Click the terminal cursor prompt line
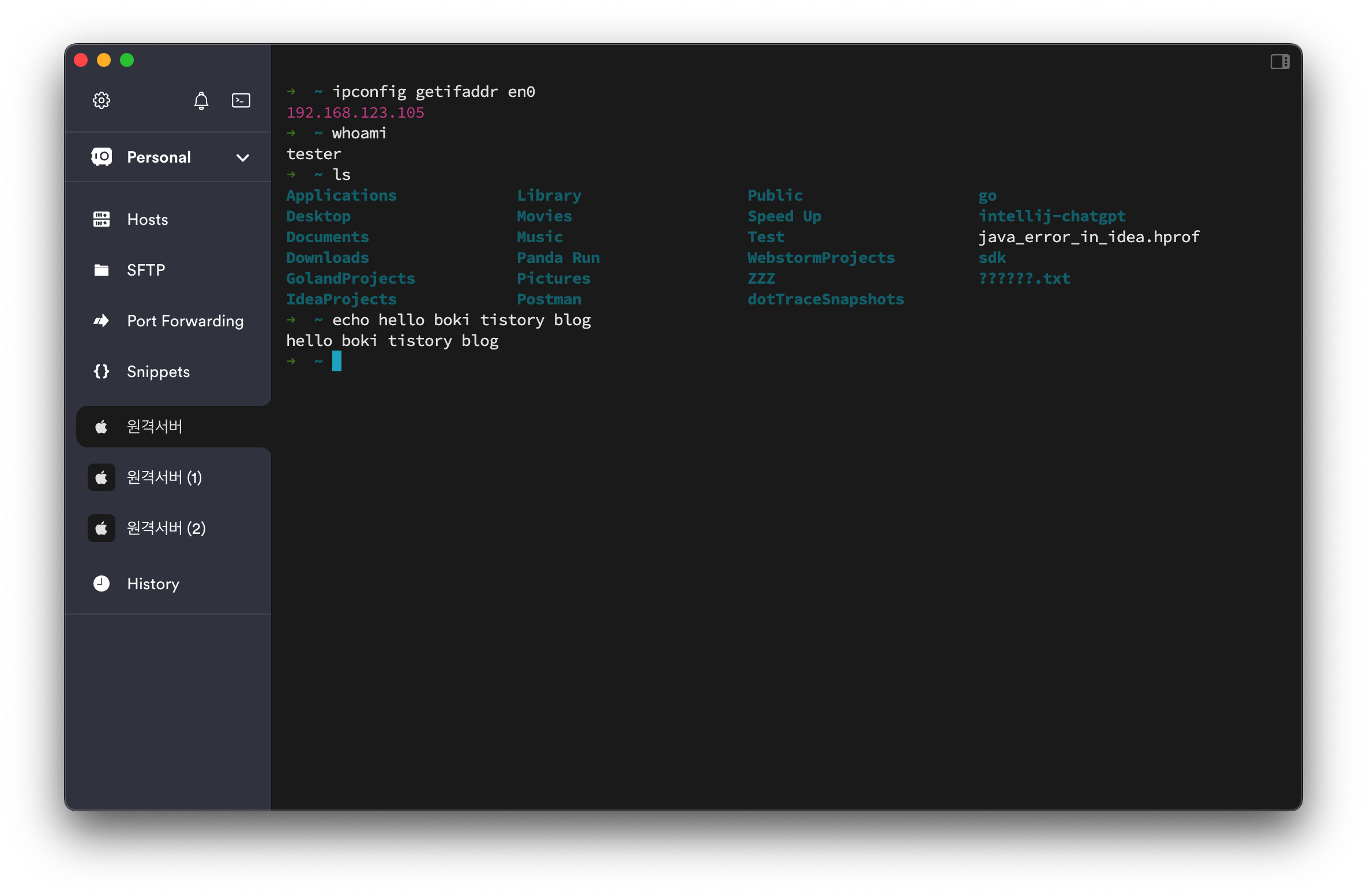Viewport: 1367px width, 896px height. (x=337, y=362)
